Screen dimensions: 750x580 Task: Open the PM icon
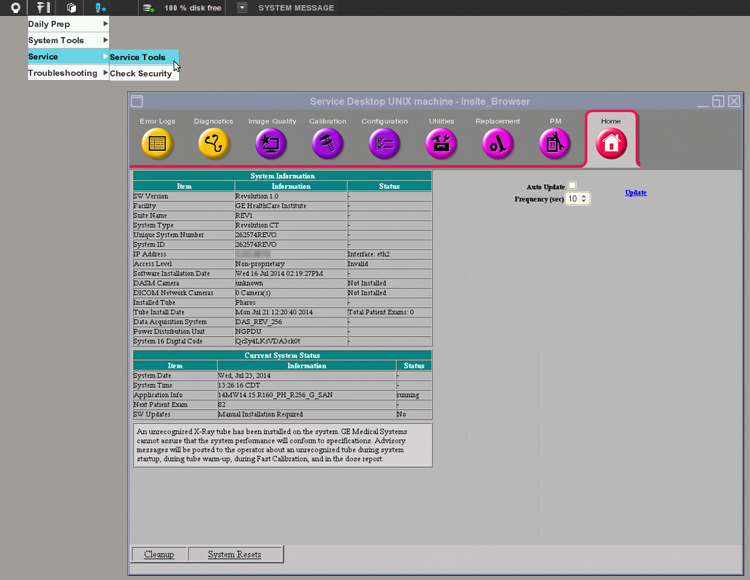(555, 144)
